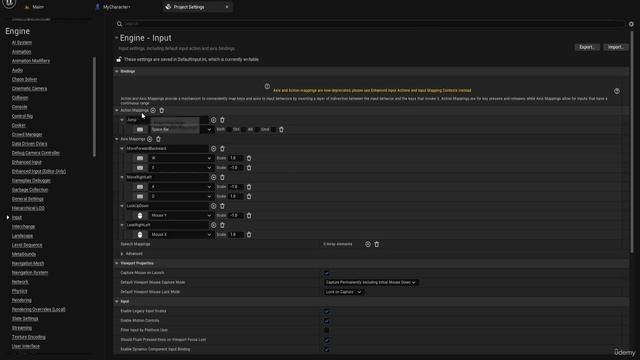Viewport: 640px width, 360px height.
Task: Remove the Mouse X binding row
Action: click(x=249, y=235)
